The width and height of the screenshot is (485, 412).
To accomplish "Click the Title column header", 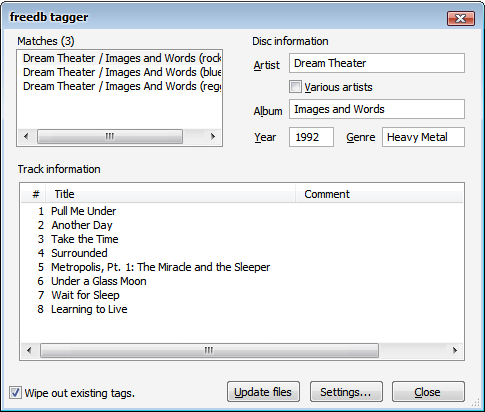I will point(171,194).
